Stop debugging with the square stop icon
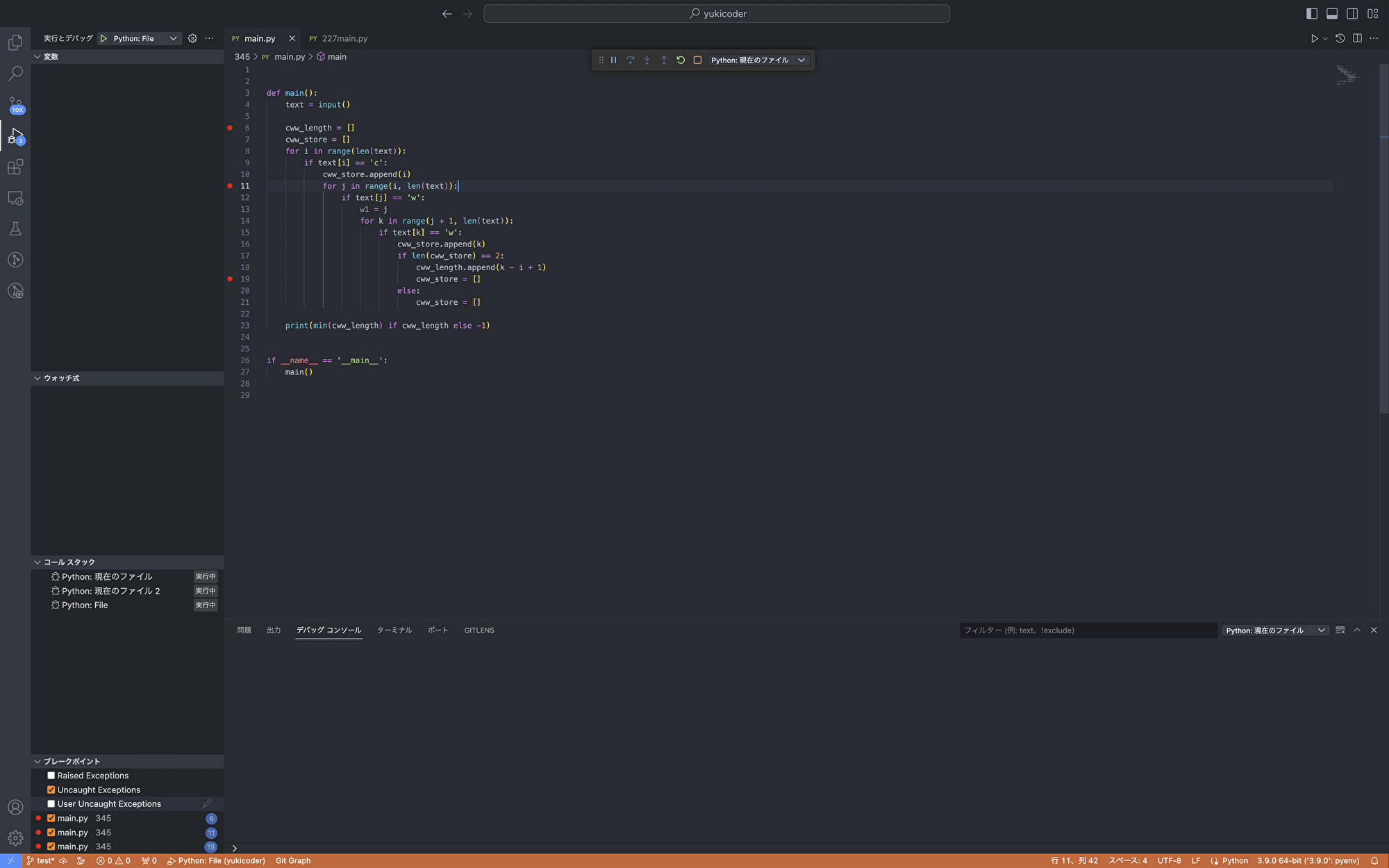Viewport: 1389px width, 868px height. coord(697,60)
